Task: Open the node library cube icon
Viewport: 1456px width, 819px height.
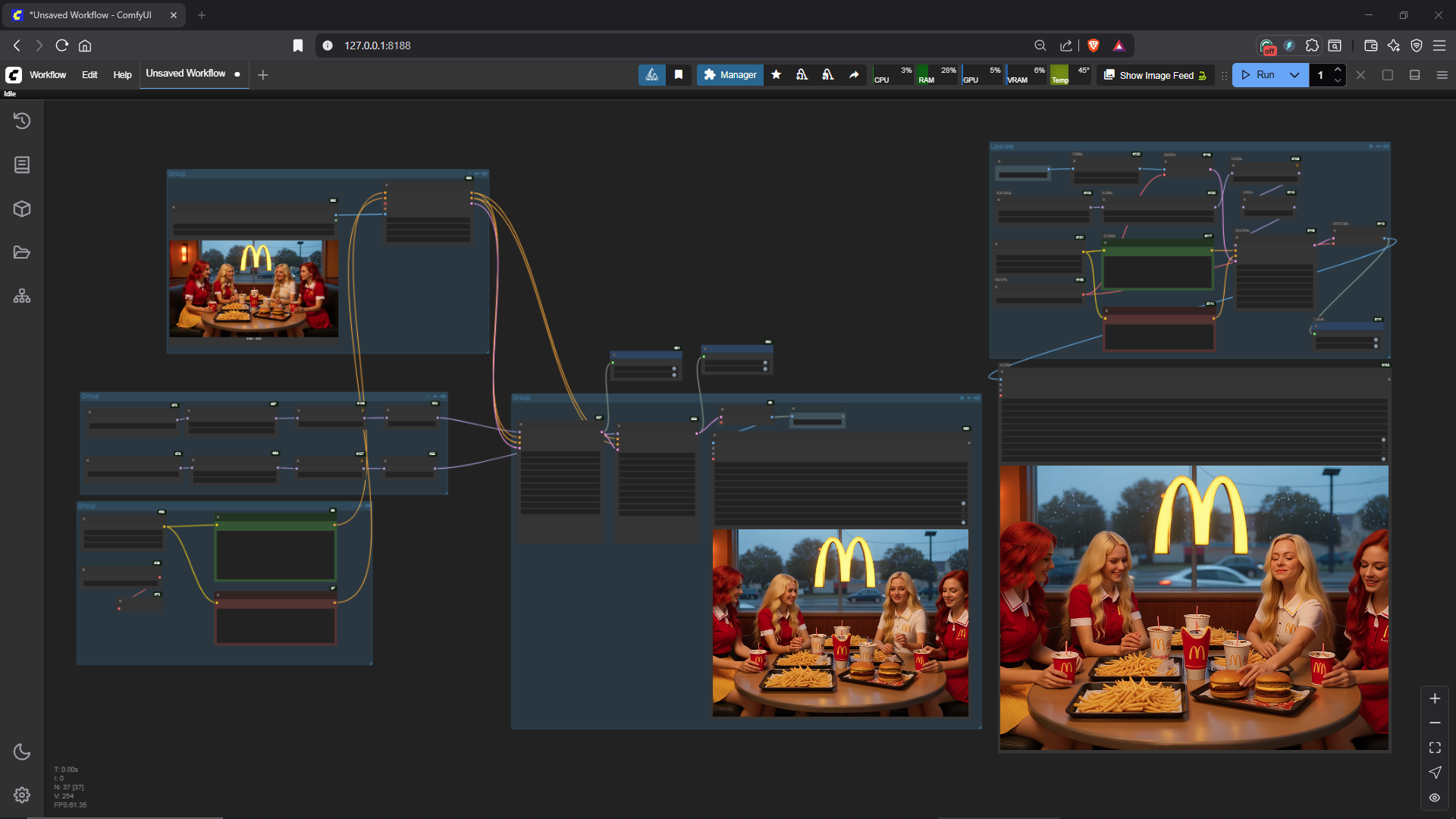Action: click(x=22, y=209)
